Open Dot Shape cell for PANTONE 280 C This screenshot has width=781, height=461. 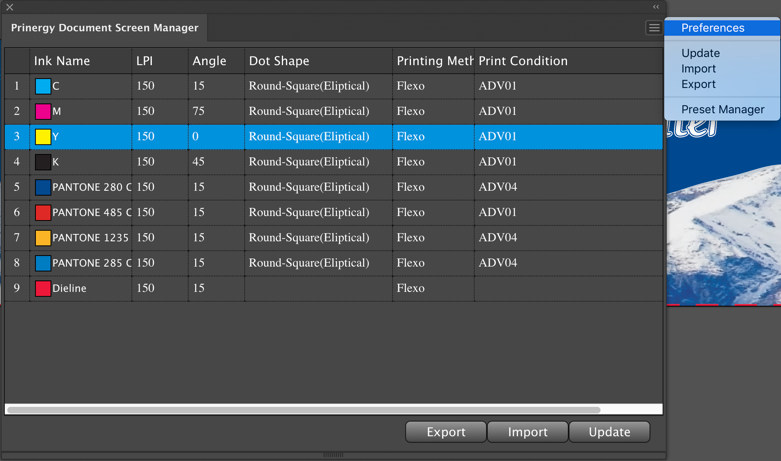(318, 187)
